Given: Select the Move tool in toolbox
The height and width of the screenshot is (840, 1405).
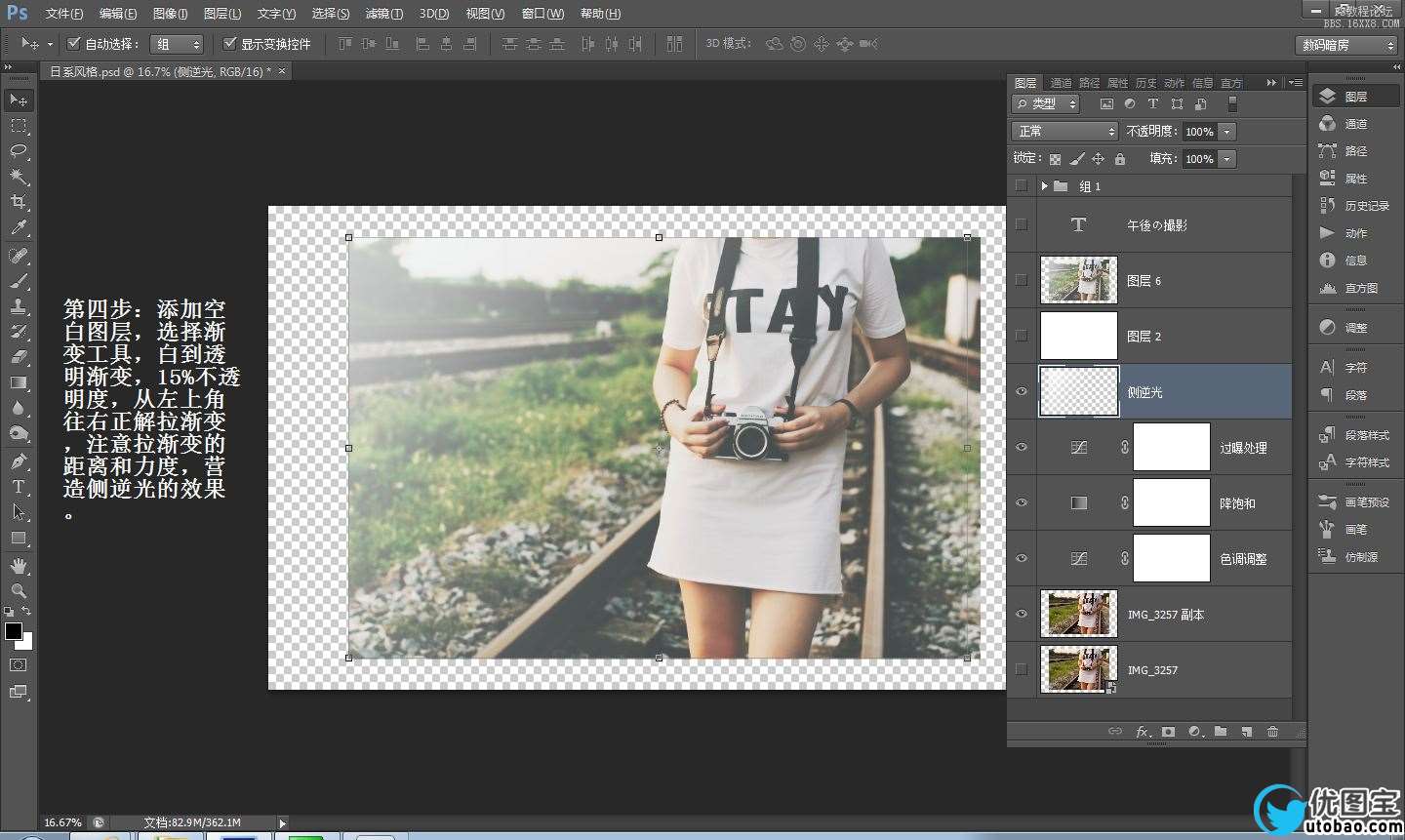Looking at the screenshot, I should (19, 100).
